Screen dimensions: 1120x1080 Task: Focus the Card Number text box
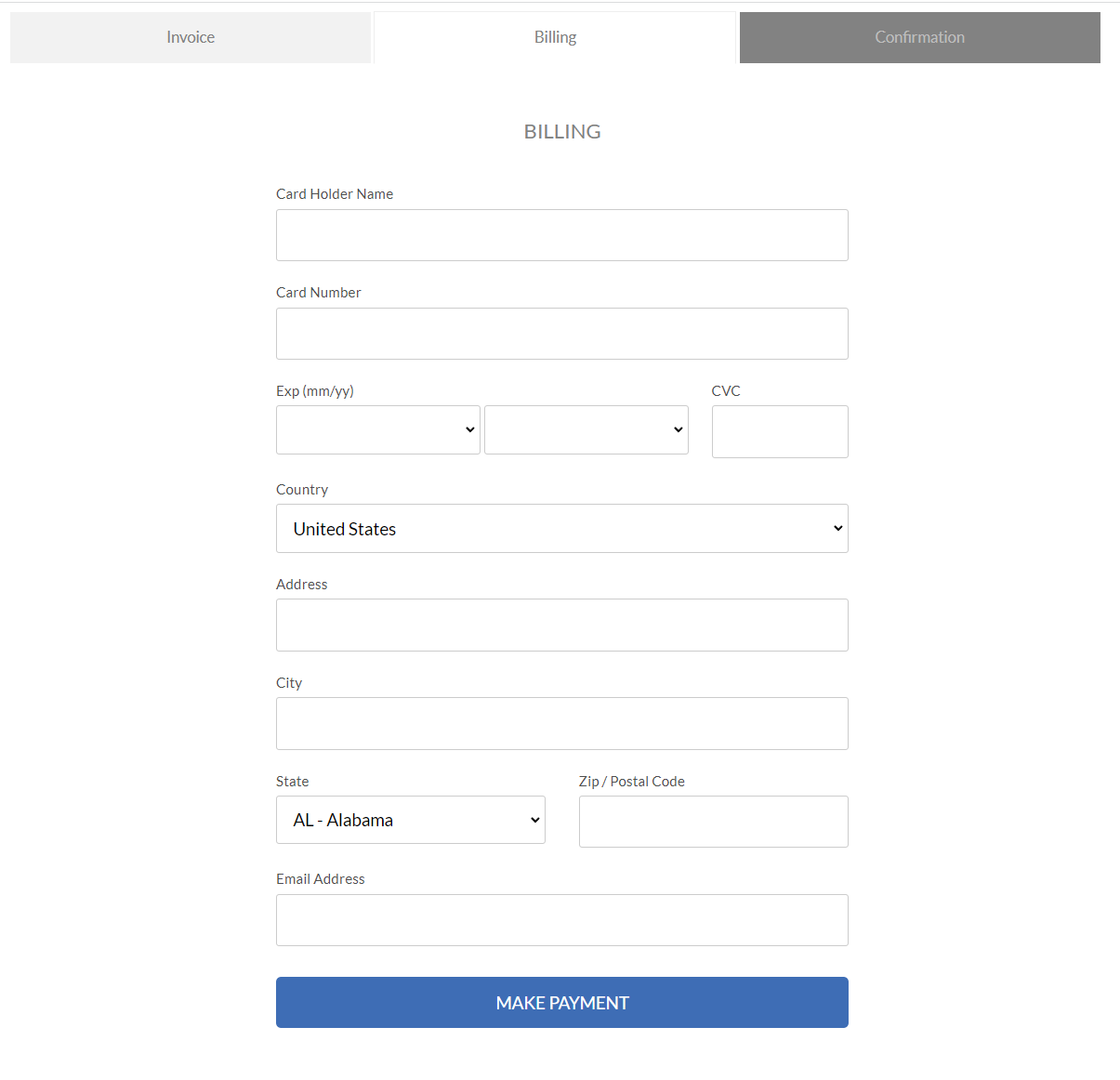click(x=561, y=334)
